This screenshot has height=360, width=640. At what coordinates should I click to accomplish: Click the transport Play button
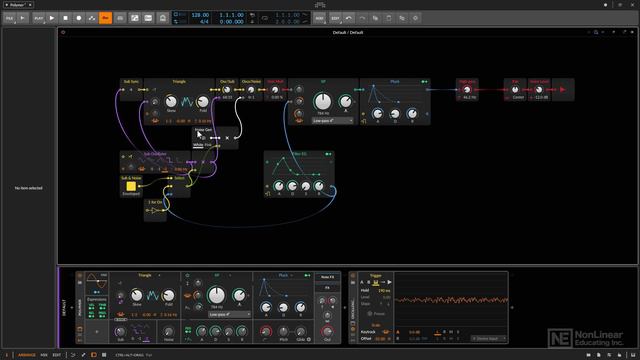pos(52,18)
